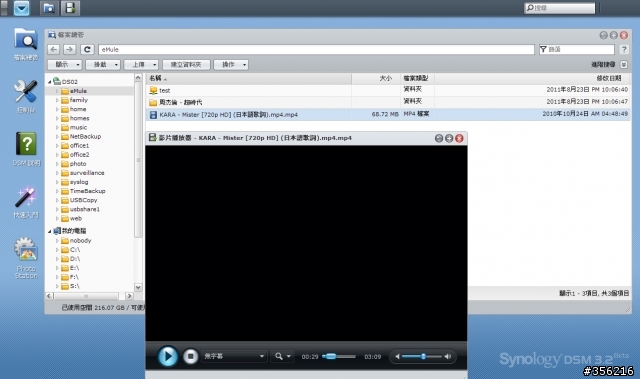Click the volume up speaker icon
This screenshot has height=379, width=640.
(448, 357)
